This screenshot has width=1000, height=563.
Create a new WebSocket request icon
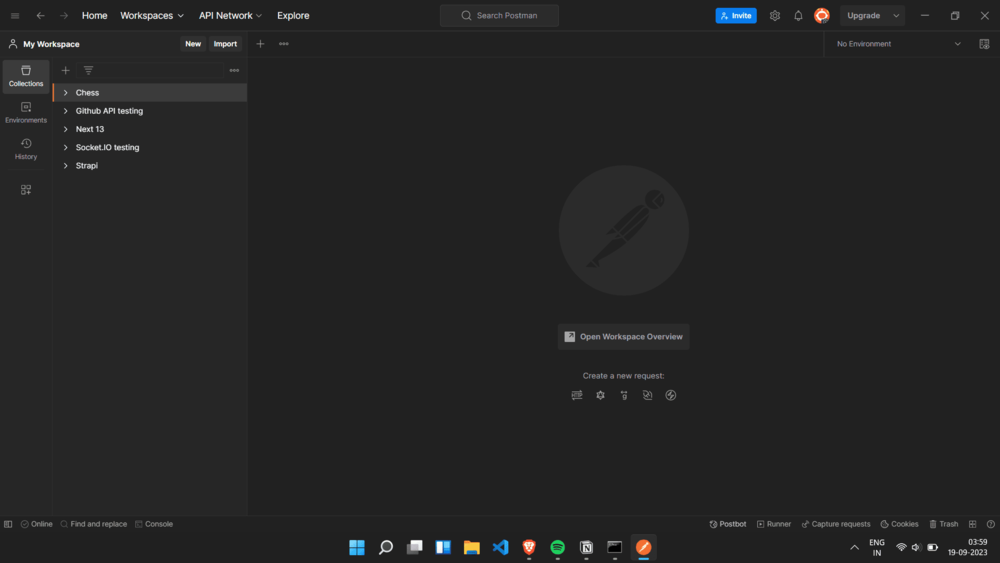[x=647, y=395]
